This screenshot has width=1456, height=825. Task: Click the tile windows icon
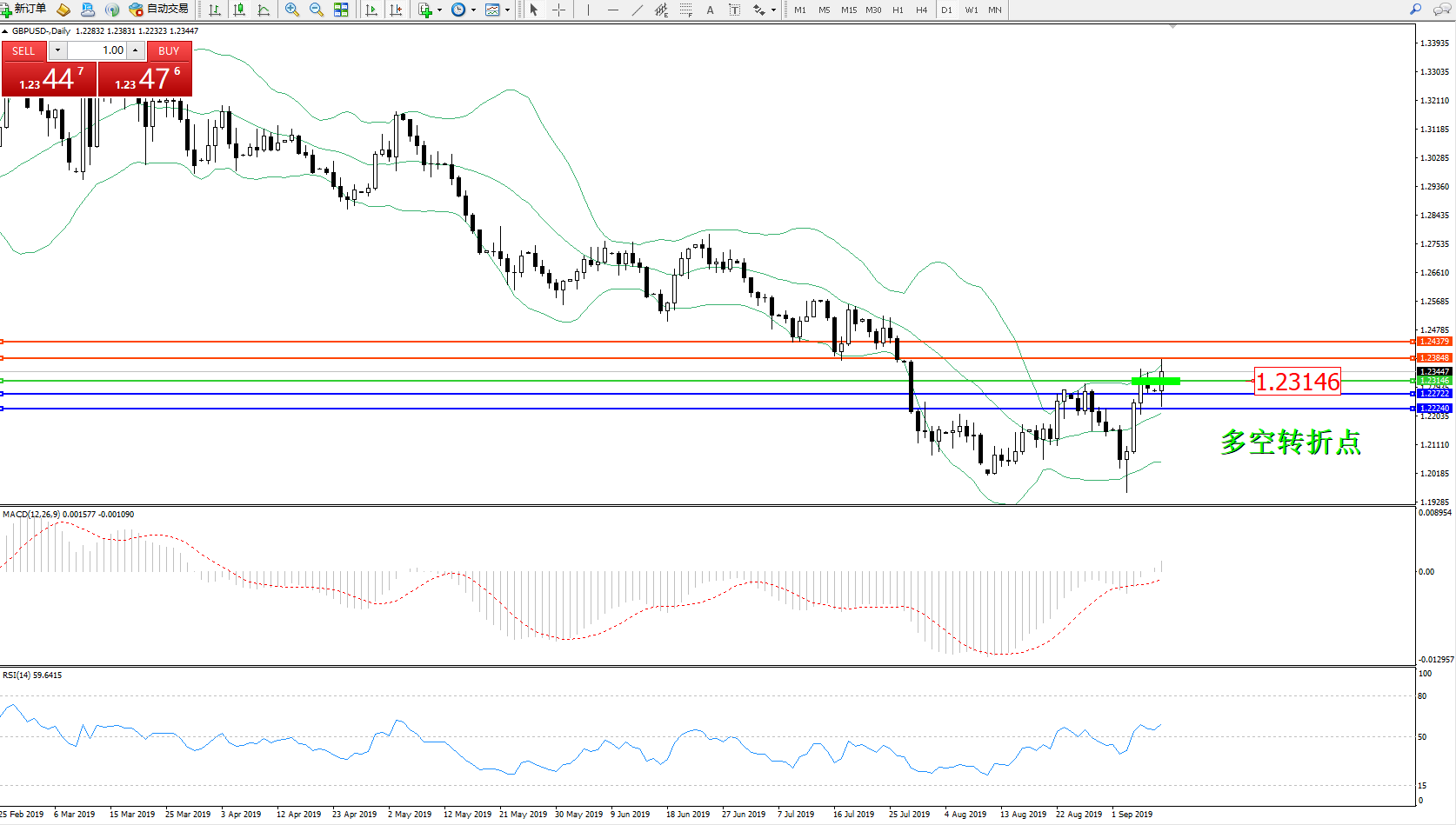coord(341,10)
